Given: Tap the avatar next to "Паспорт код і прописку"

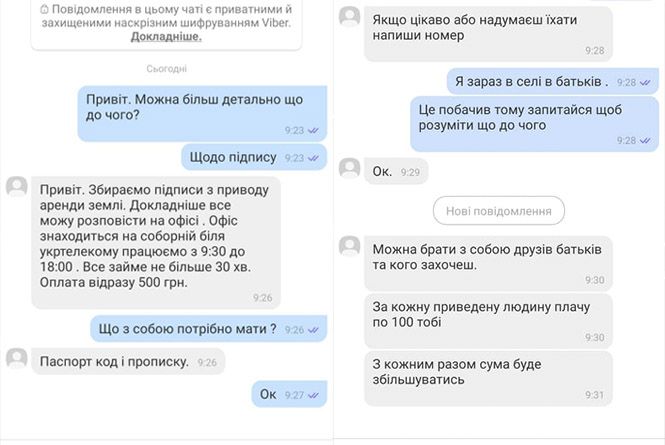Looking at the screenshot, I should [x=17, y=357].
